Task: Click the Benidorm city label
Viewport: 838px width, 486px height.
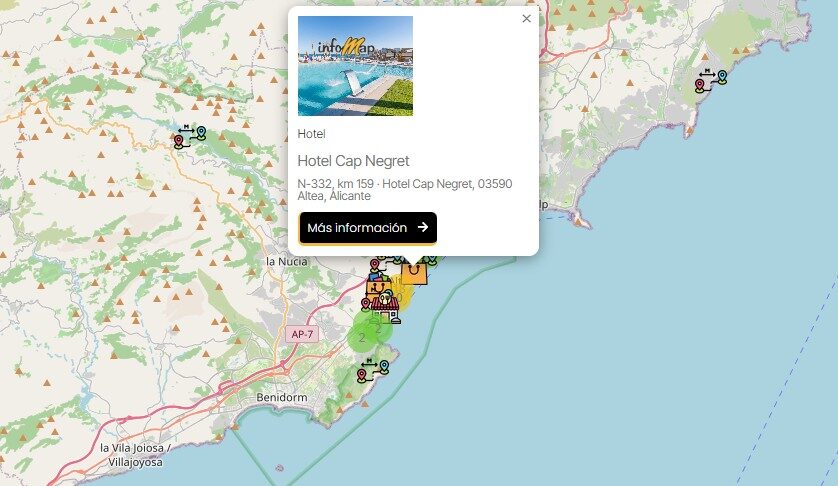Action: [282, 397]
